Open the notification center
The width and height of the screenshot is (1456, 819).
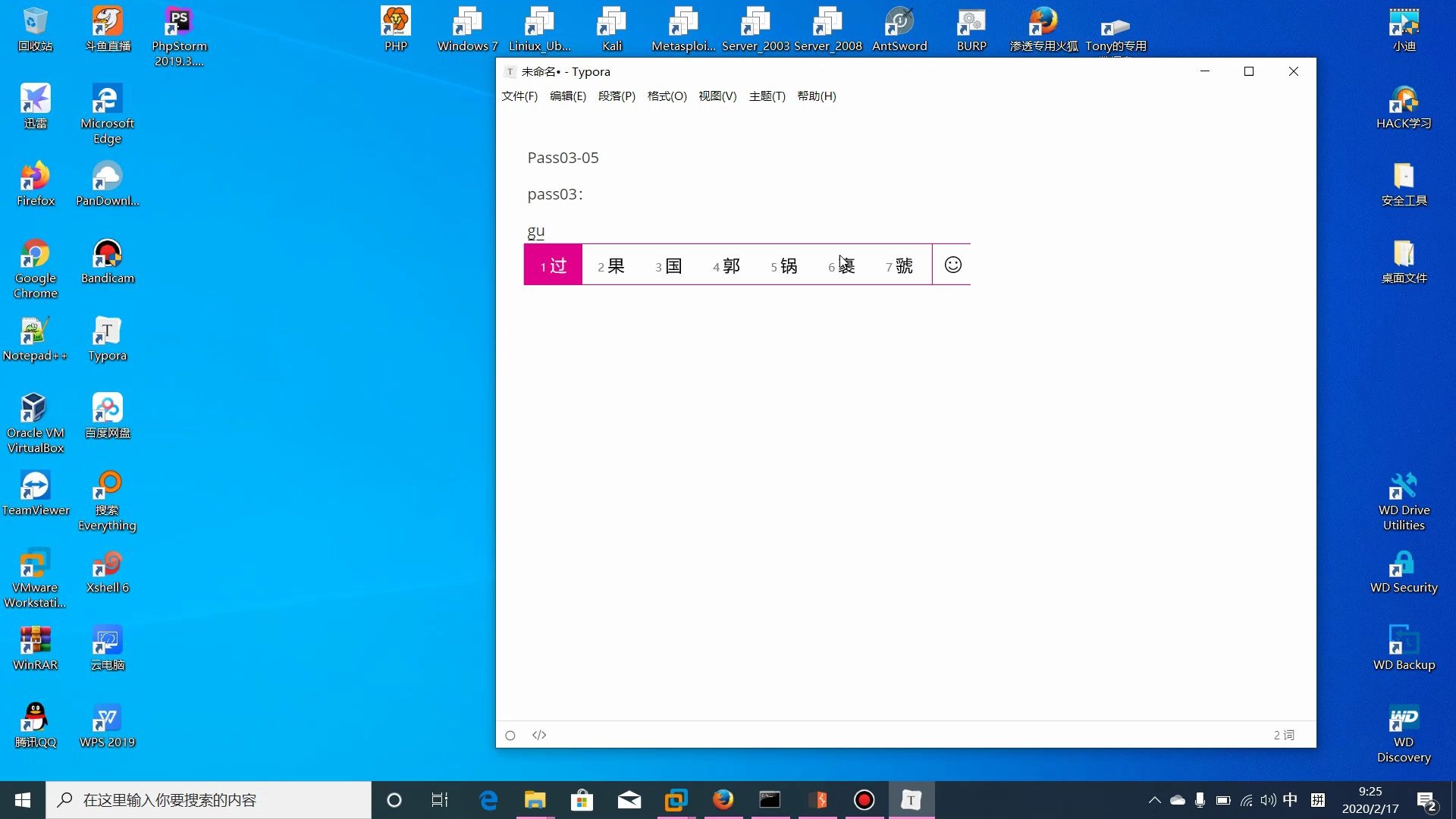coord(1426,801)
